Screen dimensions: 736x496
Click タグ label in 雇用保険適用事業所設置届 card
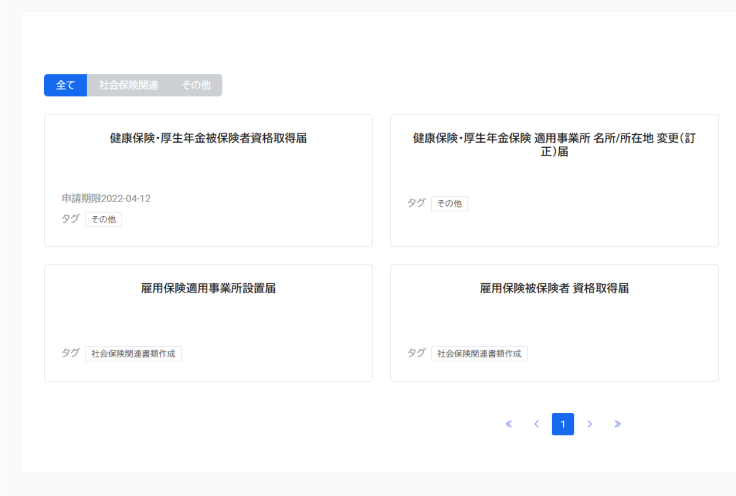[x=70, y=353]
